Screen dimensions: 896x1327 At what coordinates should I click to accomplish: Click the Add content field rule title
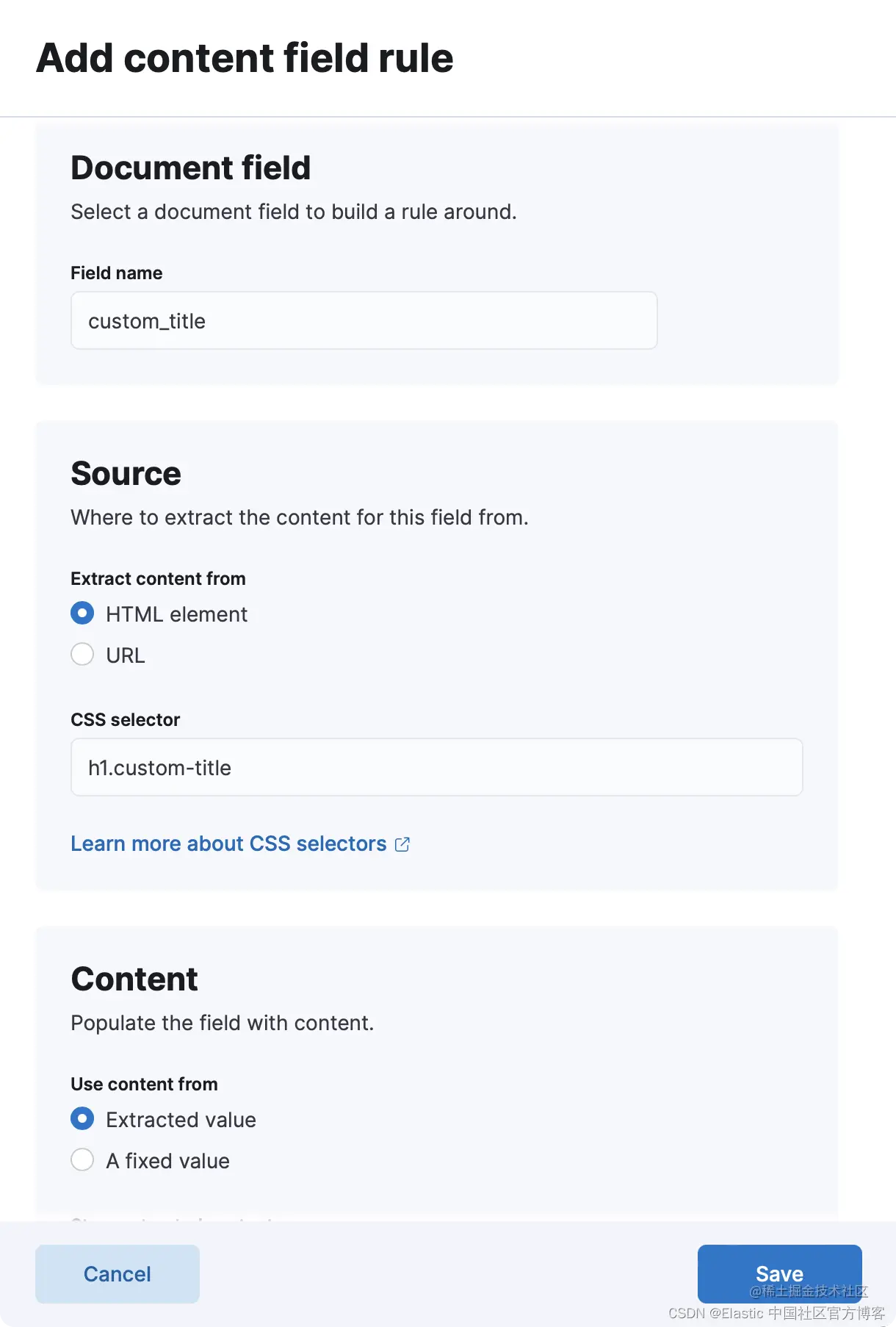[245, 58]
